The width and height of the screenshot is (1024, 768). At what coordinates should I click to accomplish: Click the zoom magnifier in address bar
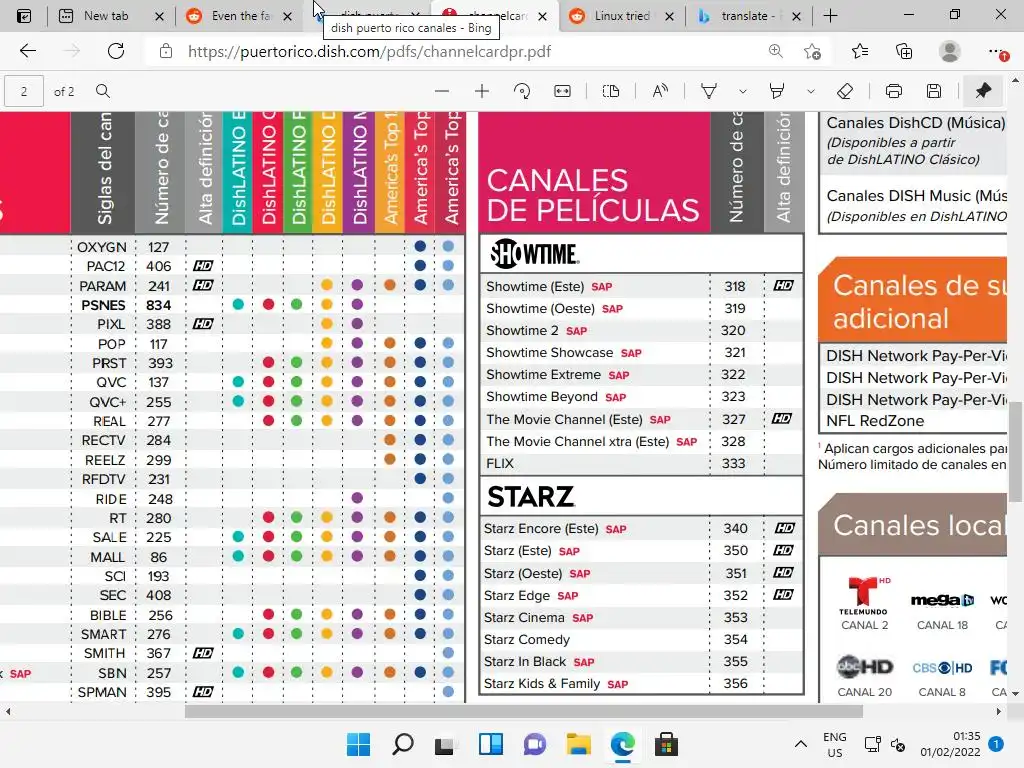click(x=775, y=51)
